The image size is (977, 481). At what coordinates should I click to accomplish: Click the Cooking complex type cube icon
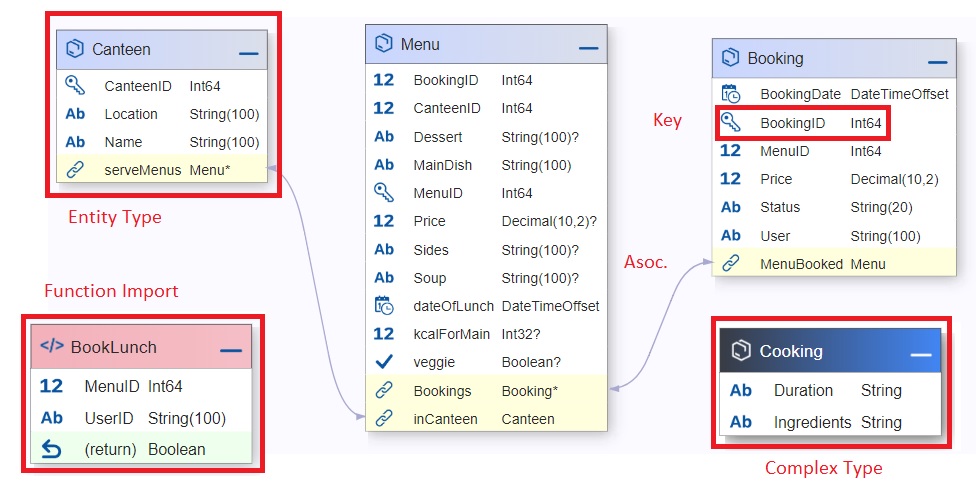740,351
